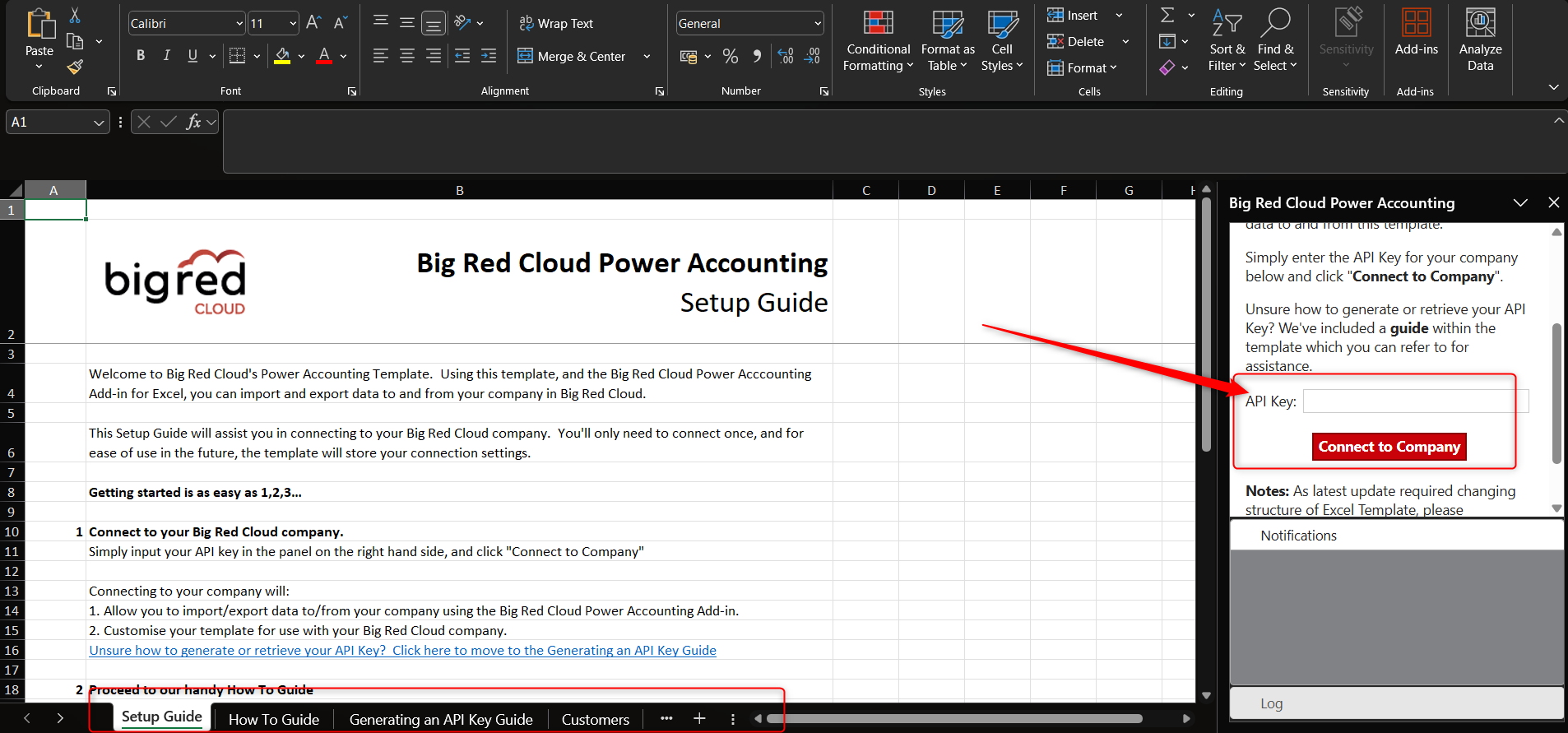This screenshot has height=733, width=1568.
Task: Decrease font size with the smaller A
Action: (341, 23)
